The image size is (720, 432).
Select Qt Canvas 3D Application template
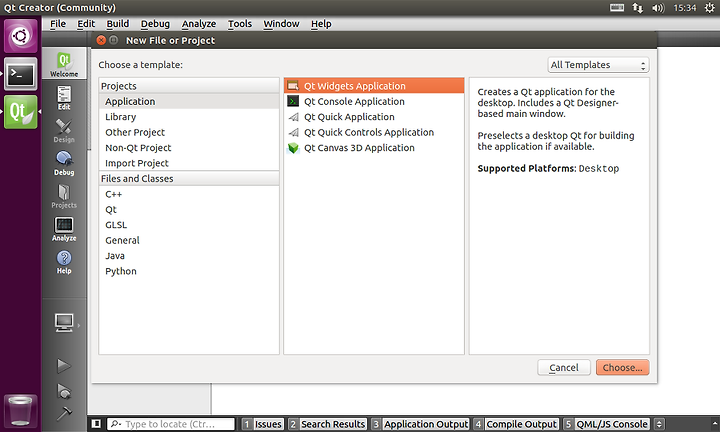click(x=374, y=148)
